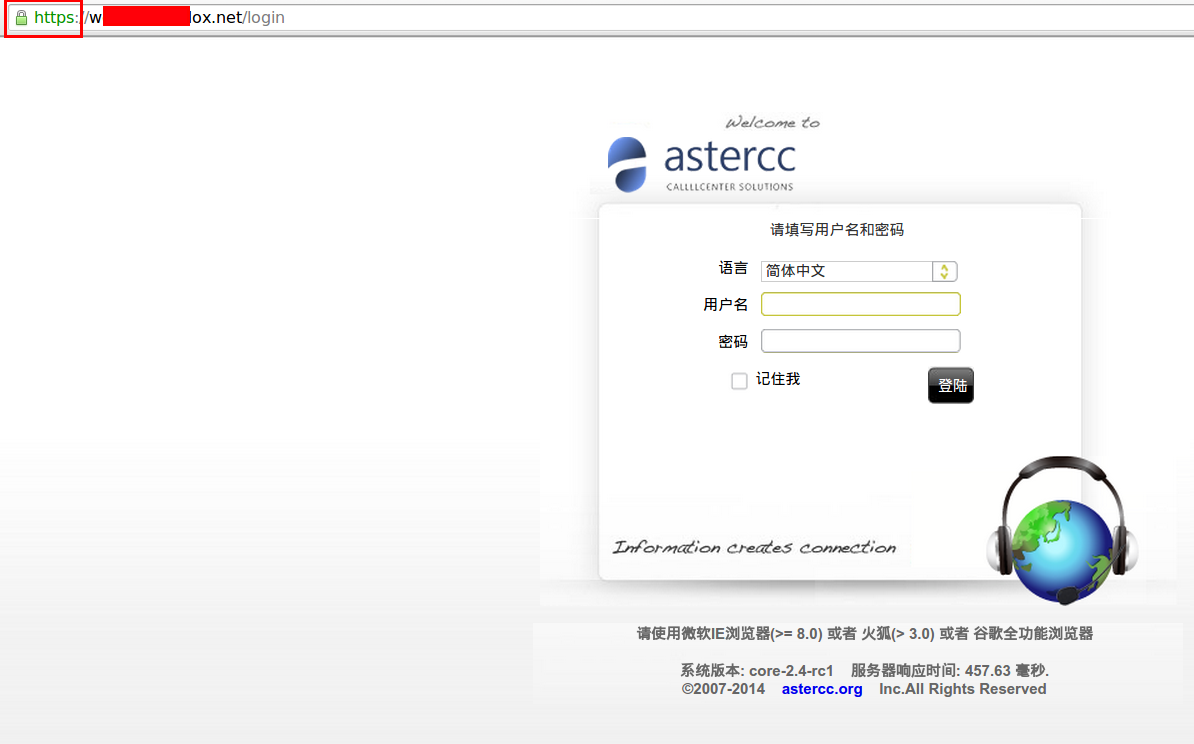
Task: Toggle the 记住我 remember me checkbox
Action: tap(739, 381)
